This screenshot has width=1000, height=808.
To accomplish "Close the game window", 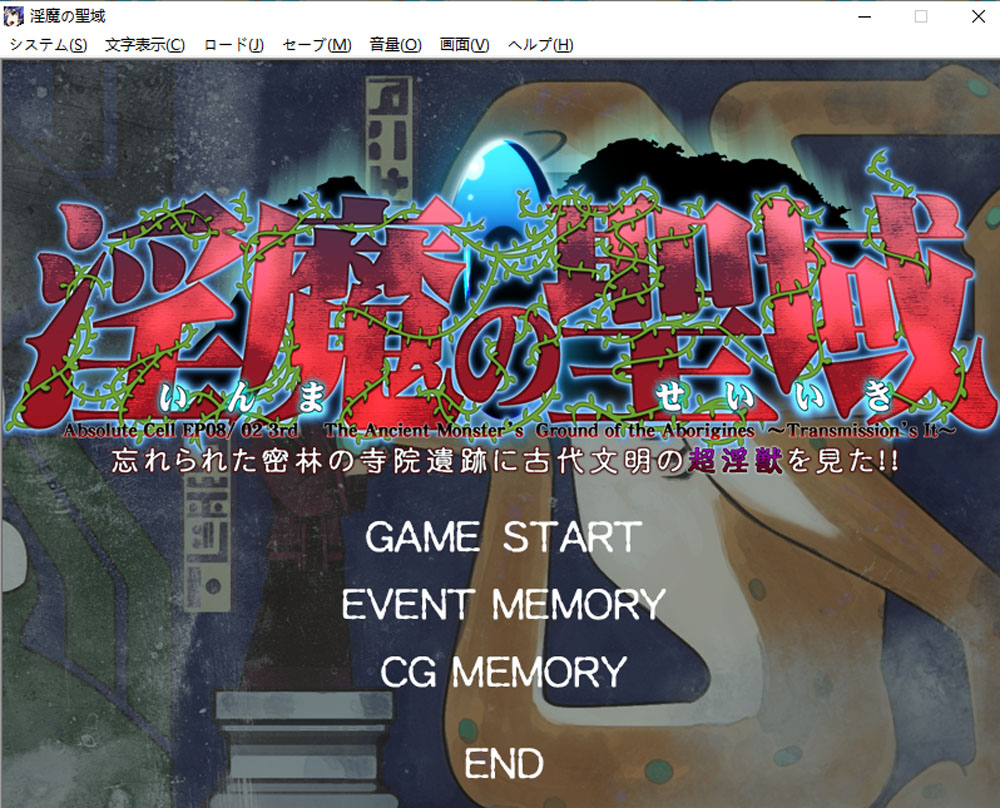I will pos(978,17).
